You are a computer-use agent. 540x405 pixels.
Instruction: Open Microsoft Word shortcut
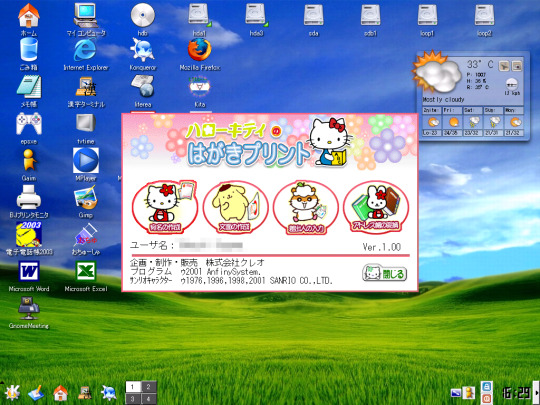point(29,276)
